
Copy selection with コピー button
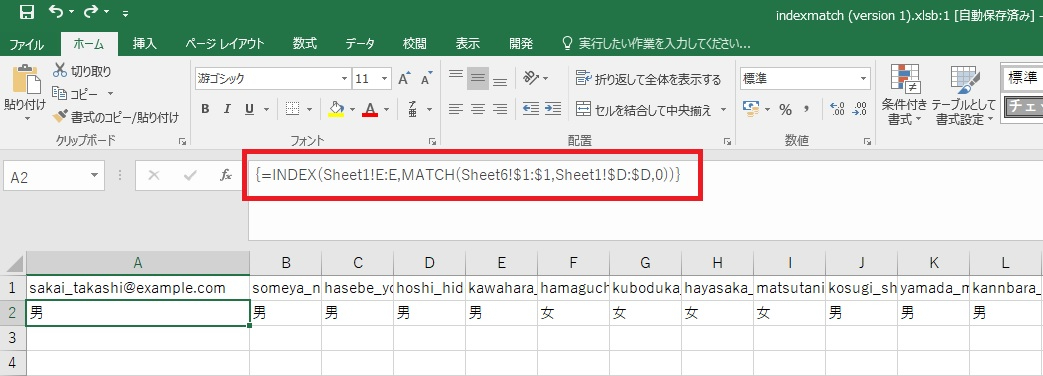[75, 94]
